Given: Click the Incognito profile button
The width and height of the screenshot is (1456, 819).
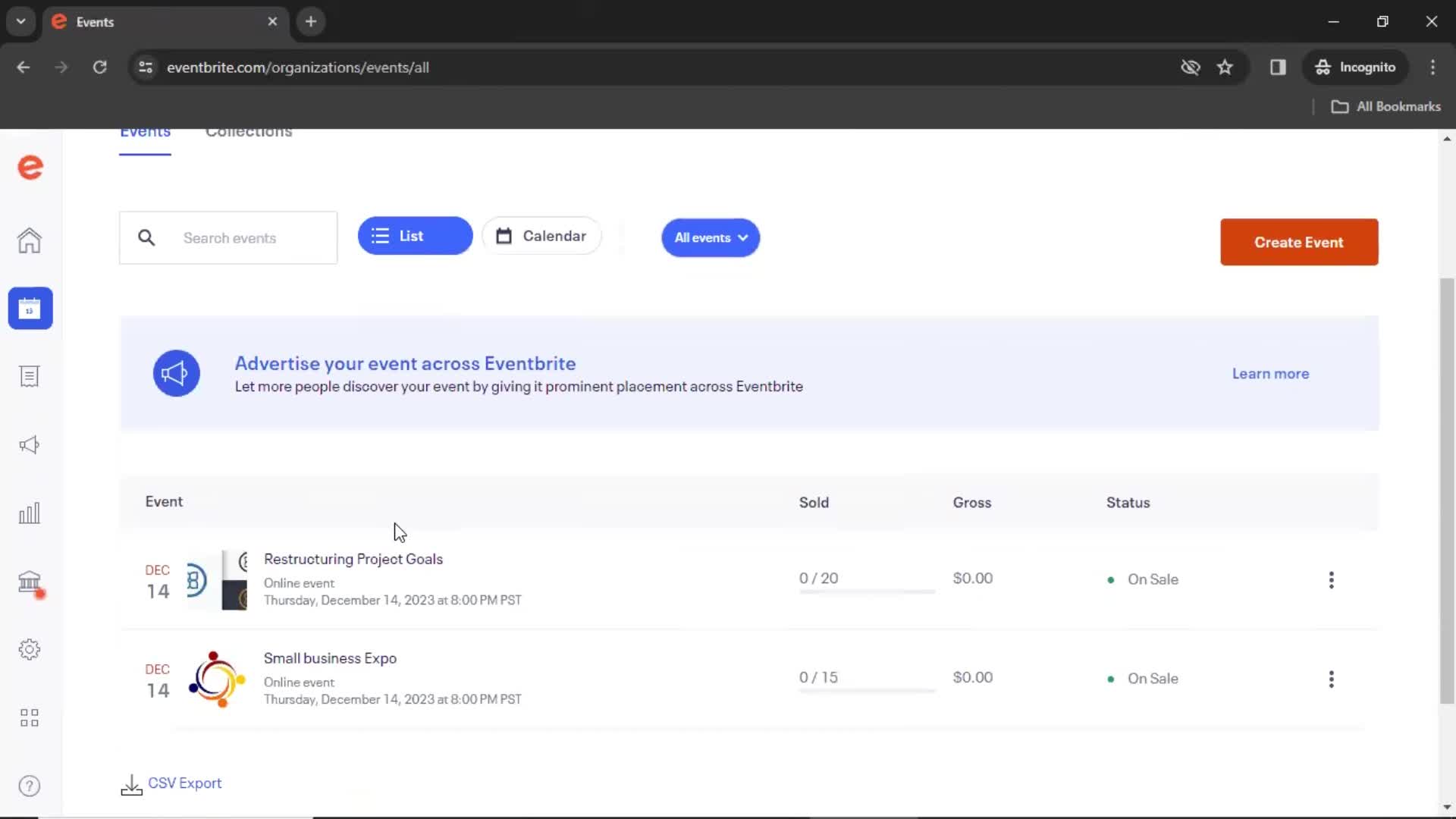Looking at the screenshot, I should [1355, 67].
